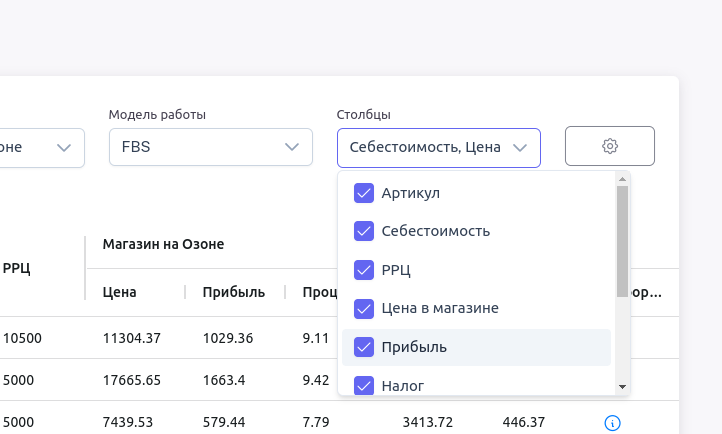Click the percent cell 7.79

(316, 422)
